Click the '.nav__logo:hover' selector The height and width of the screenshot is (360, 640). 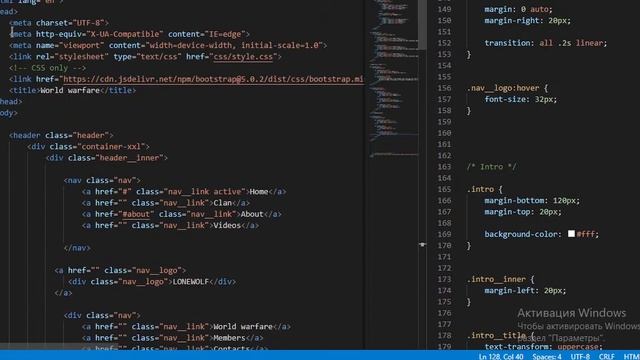503,88
